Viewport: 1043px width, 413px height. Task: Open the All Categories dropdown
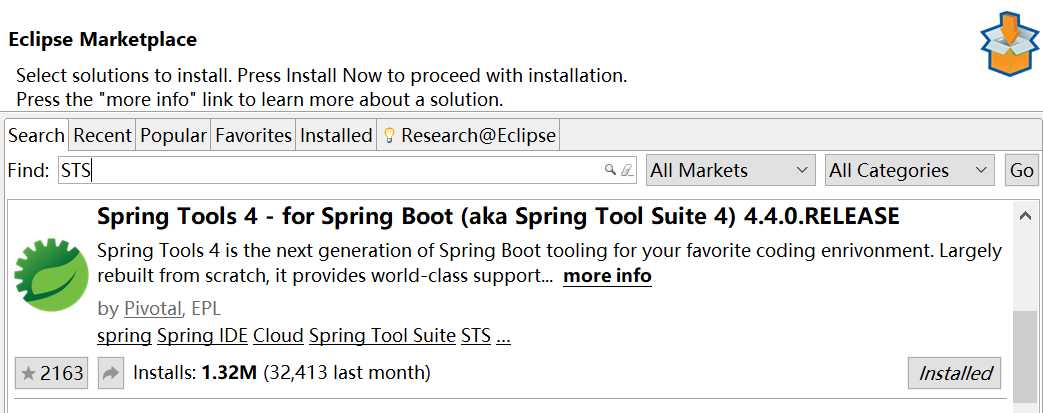click(x=909, y=170)
